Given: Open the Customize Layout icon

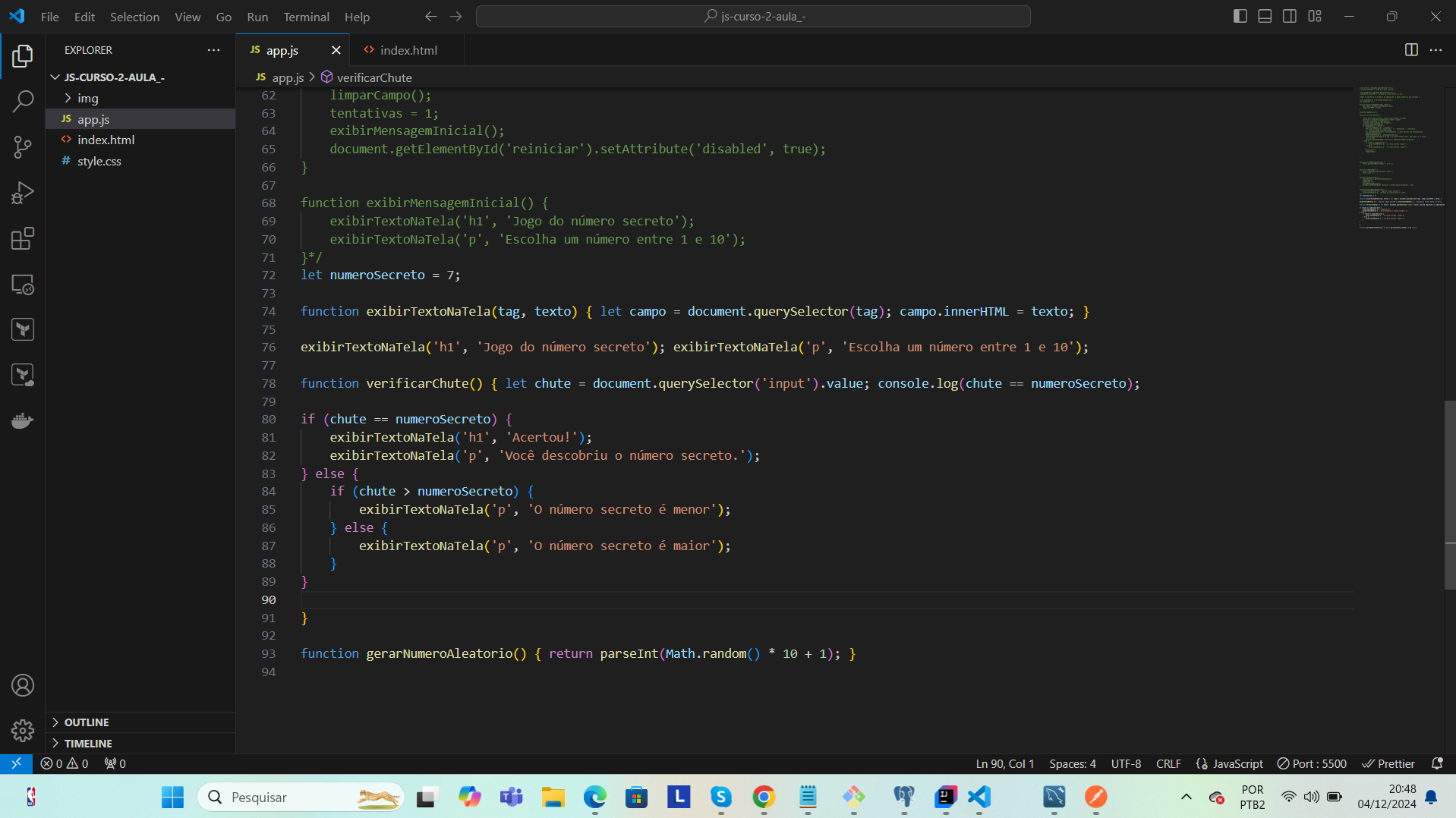Looking at the screenshot, I should pos(1315,16).
